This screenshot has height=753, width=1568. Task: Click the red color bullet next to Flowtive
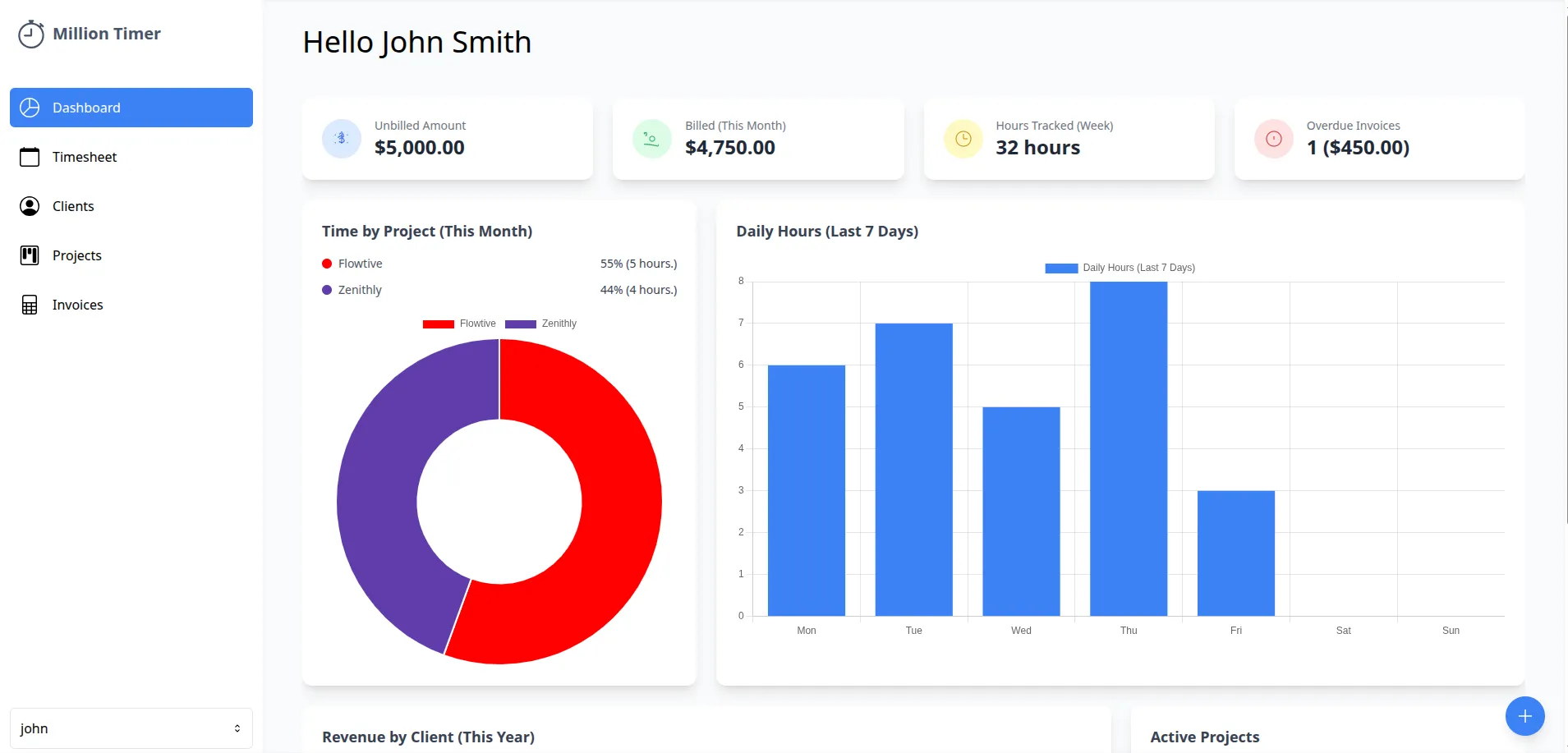click(325, 264)
